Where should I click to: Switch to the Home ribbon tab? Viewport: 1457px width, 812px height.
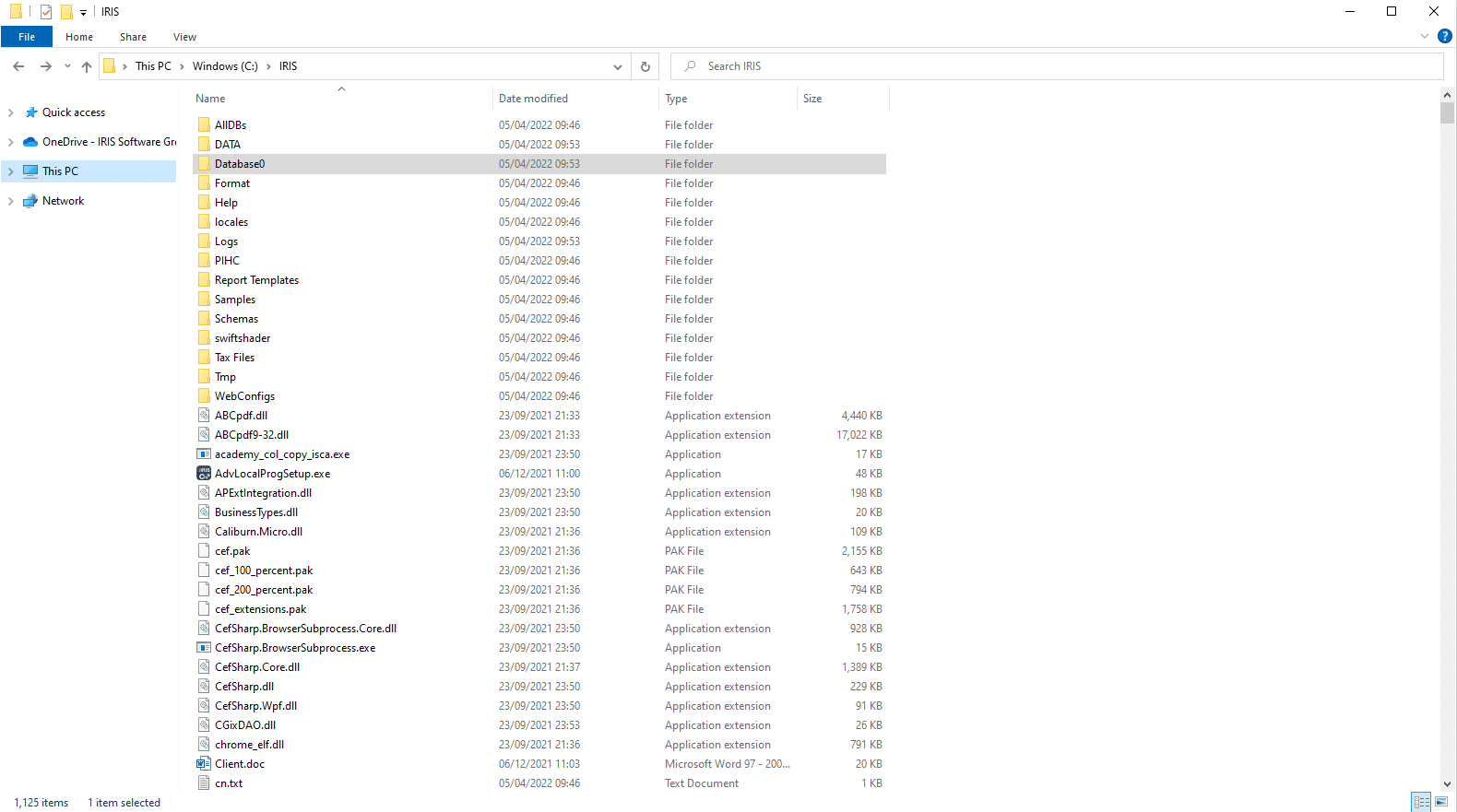79,37
